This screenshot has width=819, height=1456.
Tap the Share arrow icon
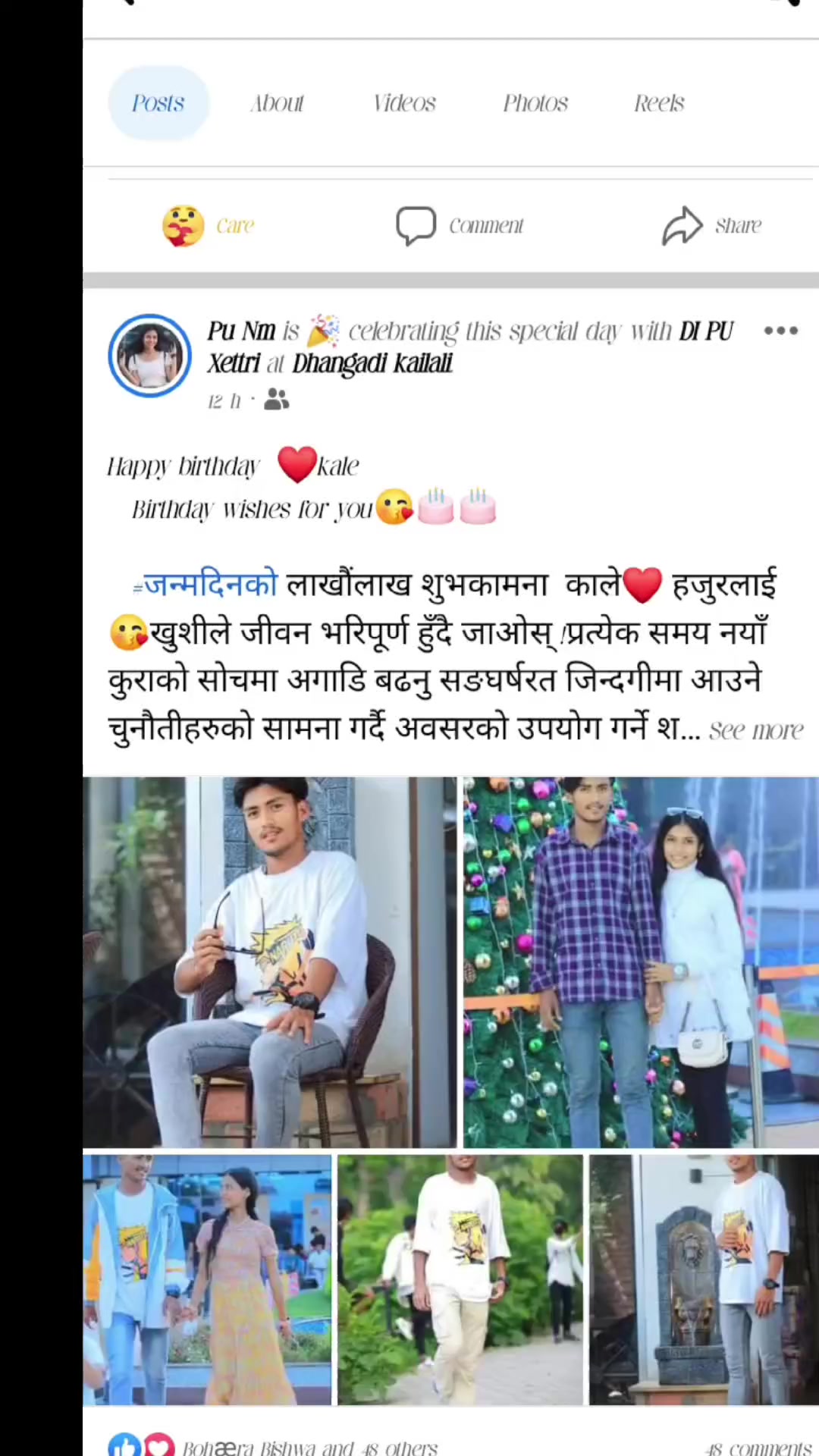(682, 226)
